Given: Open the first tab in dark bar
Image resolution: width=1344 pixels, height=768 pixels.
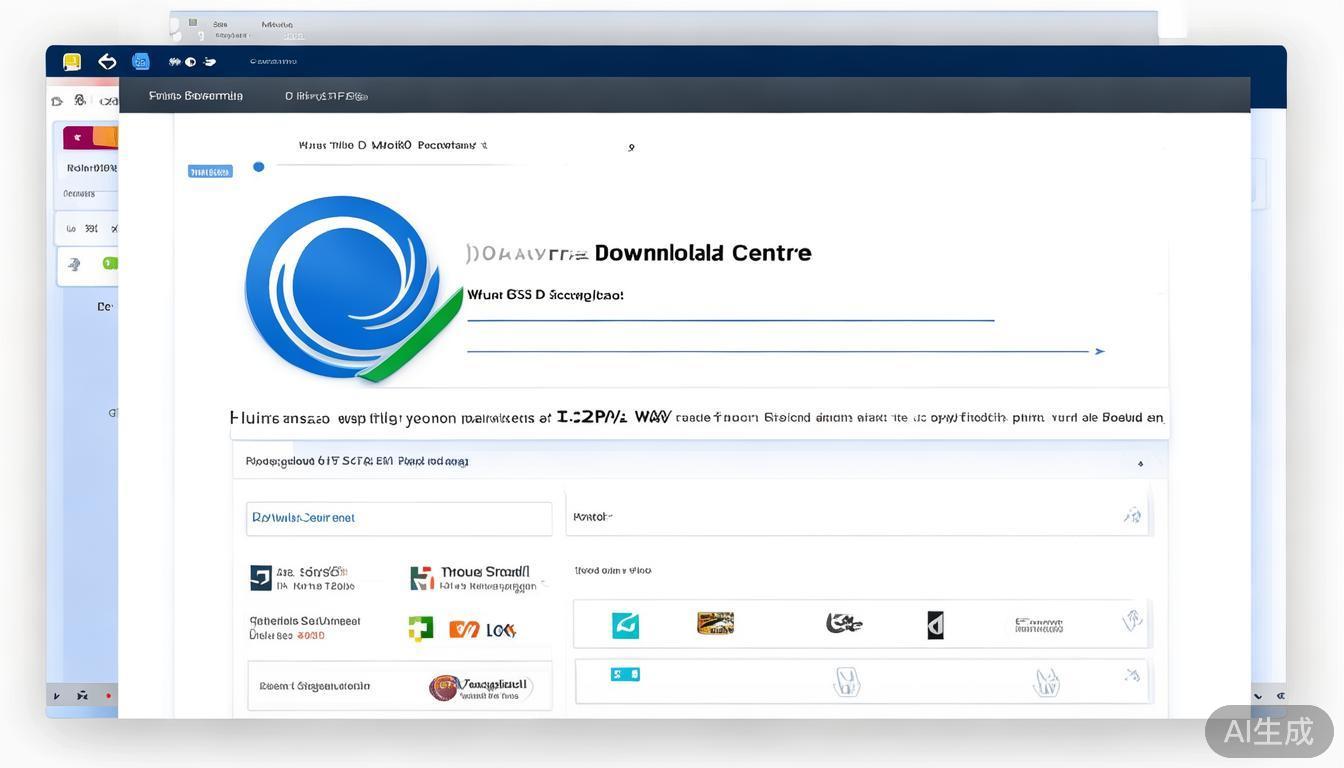Looking at the screenshot, I should point(196,96).
